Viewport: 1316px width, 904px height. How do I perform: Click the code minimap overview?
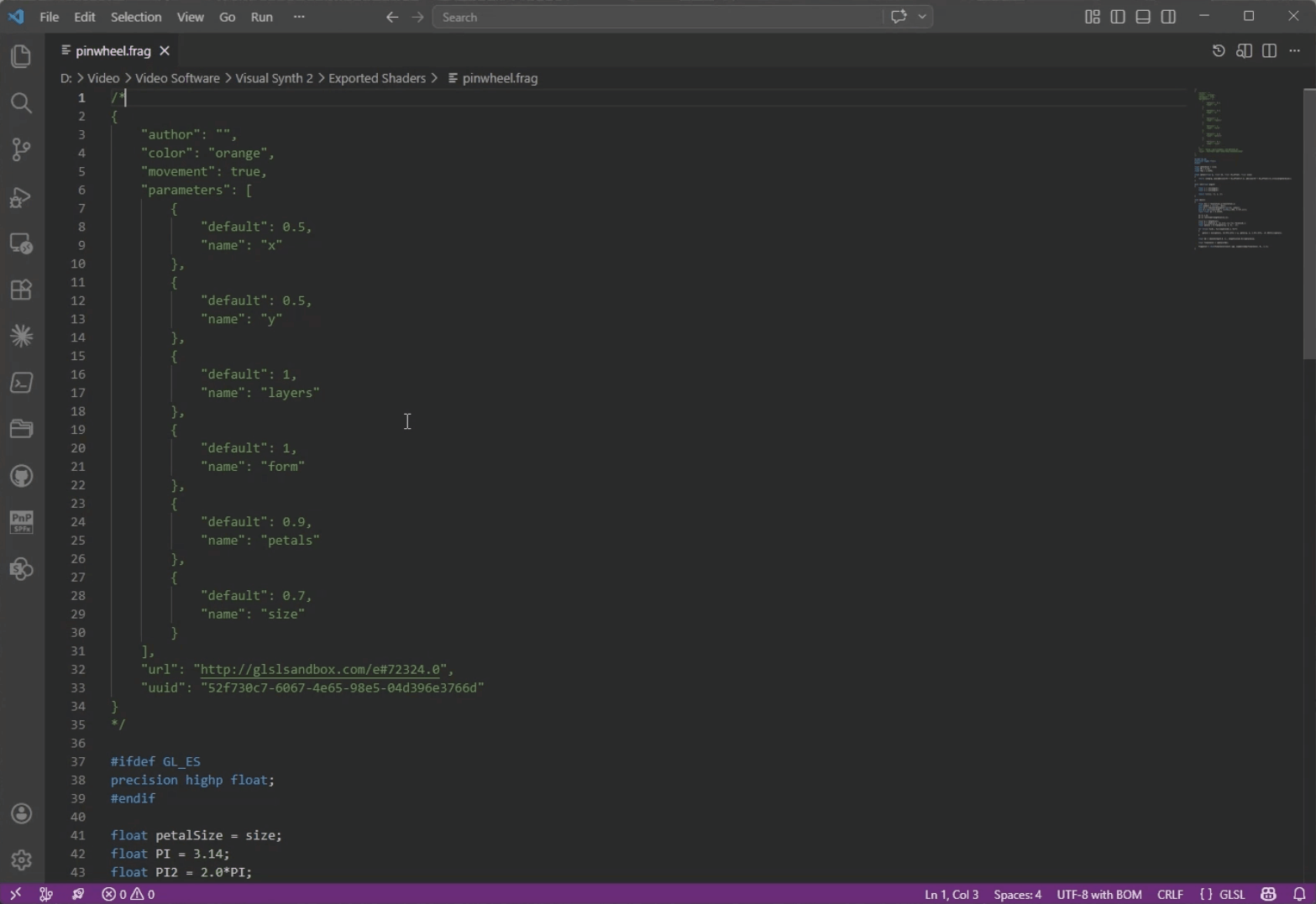click(1245, 170)
